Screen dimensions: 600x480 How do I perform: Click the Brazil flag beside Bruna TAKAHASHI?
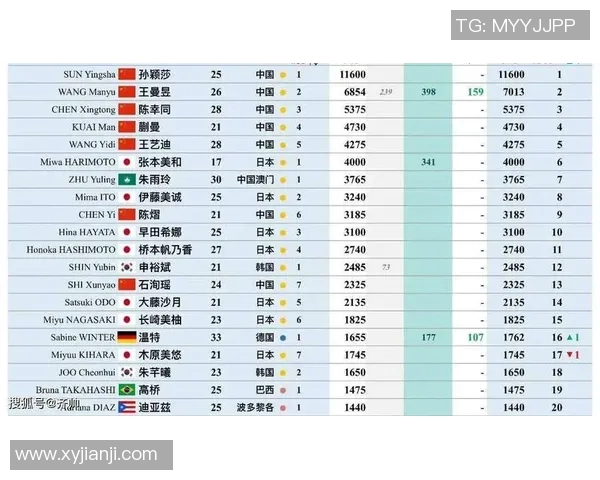point(127,390)
